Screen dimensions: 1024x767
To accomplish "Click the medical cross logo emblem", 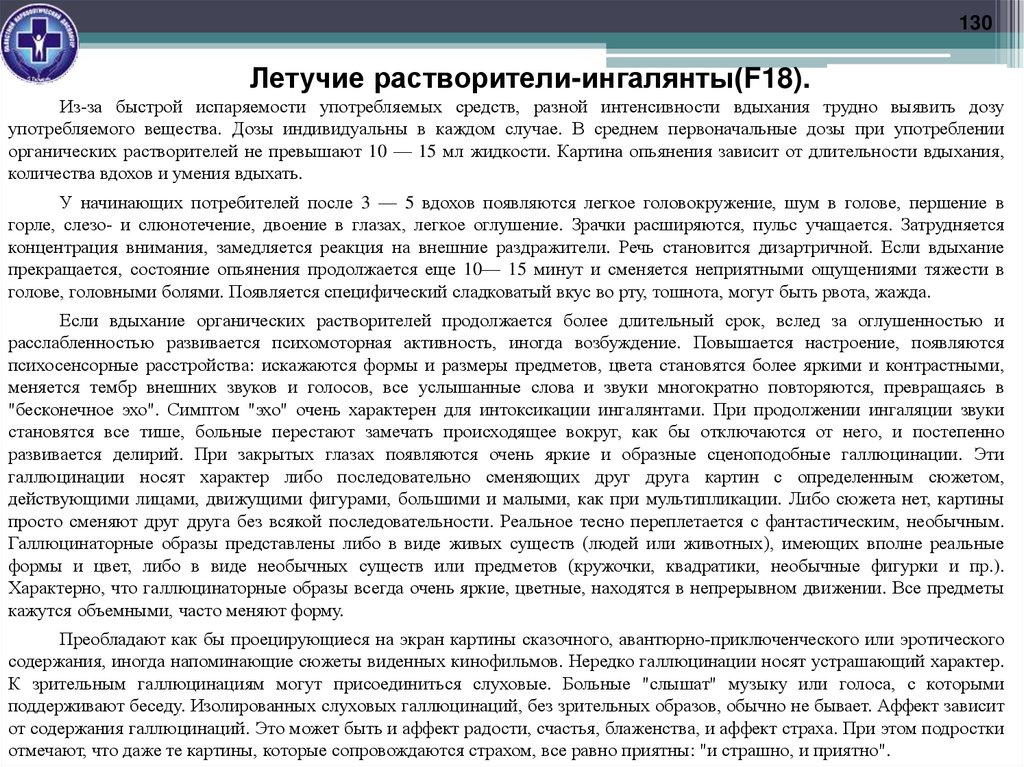I will click(x=39, y=43).
